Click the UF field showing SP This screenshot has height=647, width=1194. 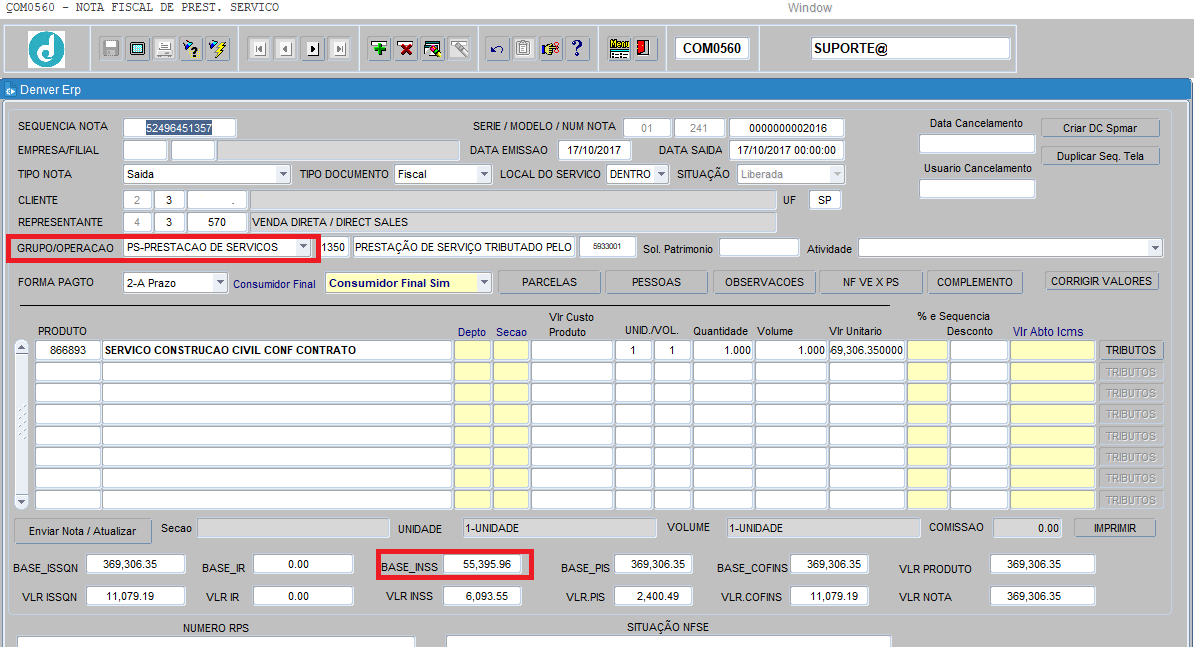825,200
